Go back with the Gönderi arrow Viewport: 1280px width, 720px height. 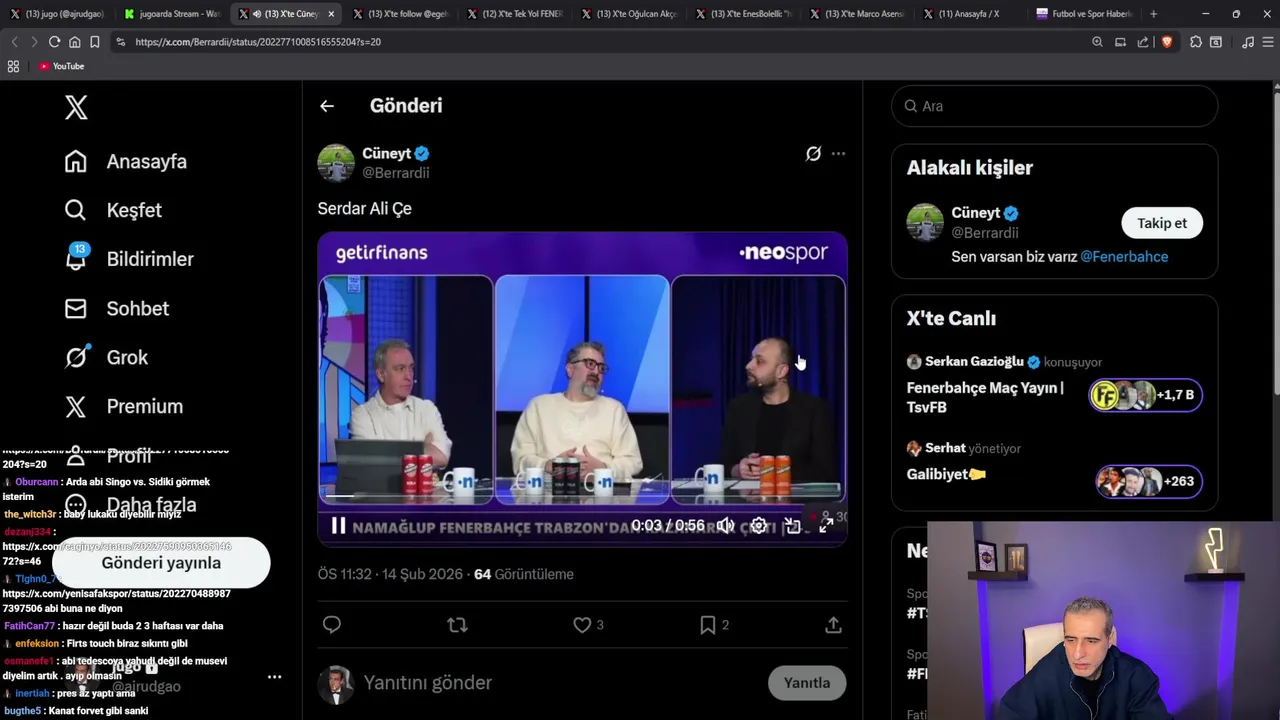tap(327, 106)
